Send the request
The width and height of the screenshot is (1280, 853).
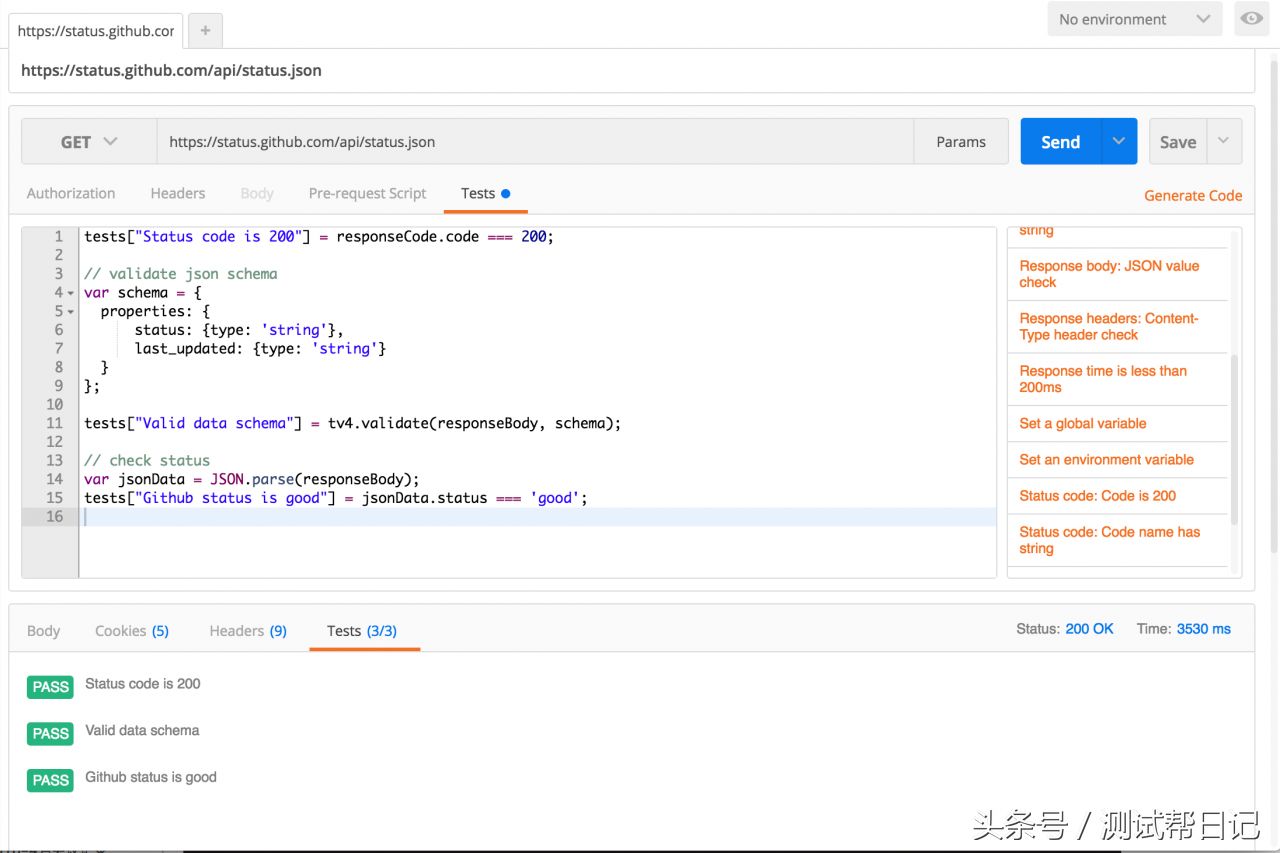tap(1061, 142)
